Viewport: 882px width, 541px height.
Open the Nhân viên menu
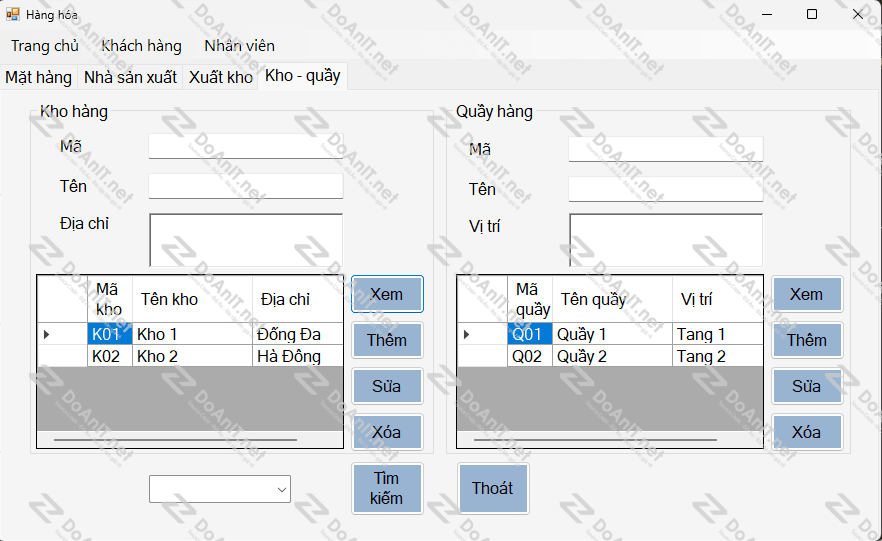[x=240, y=46]
